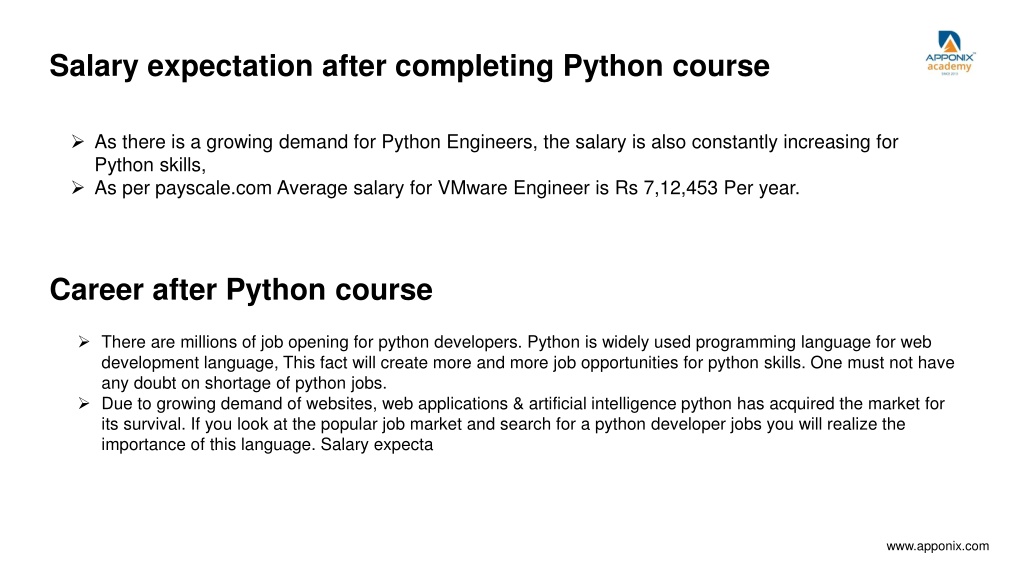Viewport: 1024px width, 576px height.
Task: Click the arrow bullet before 'As per payscale.com'
Action: tap(78, 188)
